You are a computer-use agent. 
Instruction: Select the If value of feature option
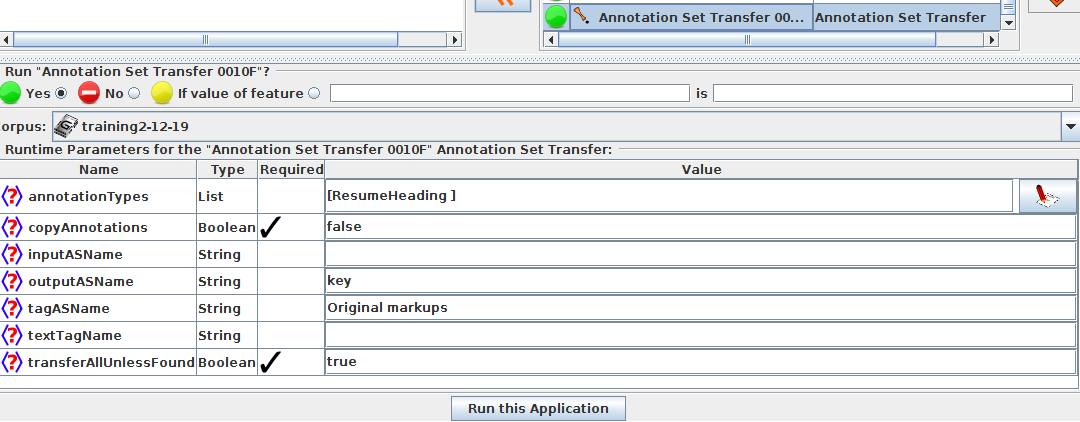click(314, 93)
